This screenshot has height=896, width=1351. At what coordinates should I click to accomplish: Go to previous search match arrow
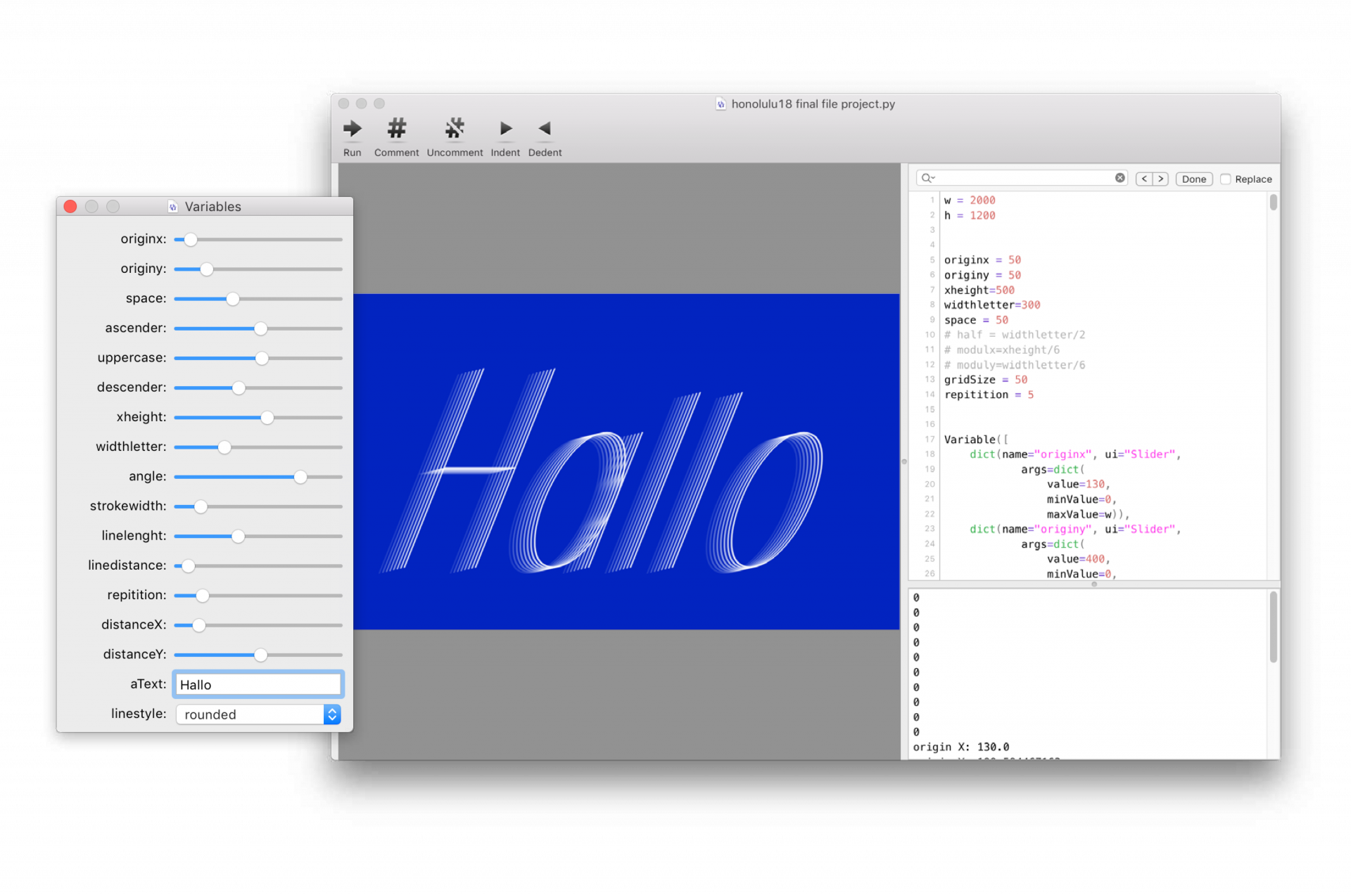(1144, 179)
